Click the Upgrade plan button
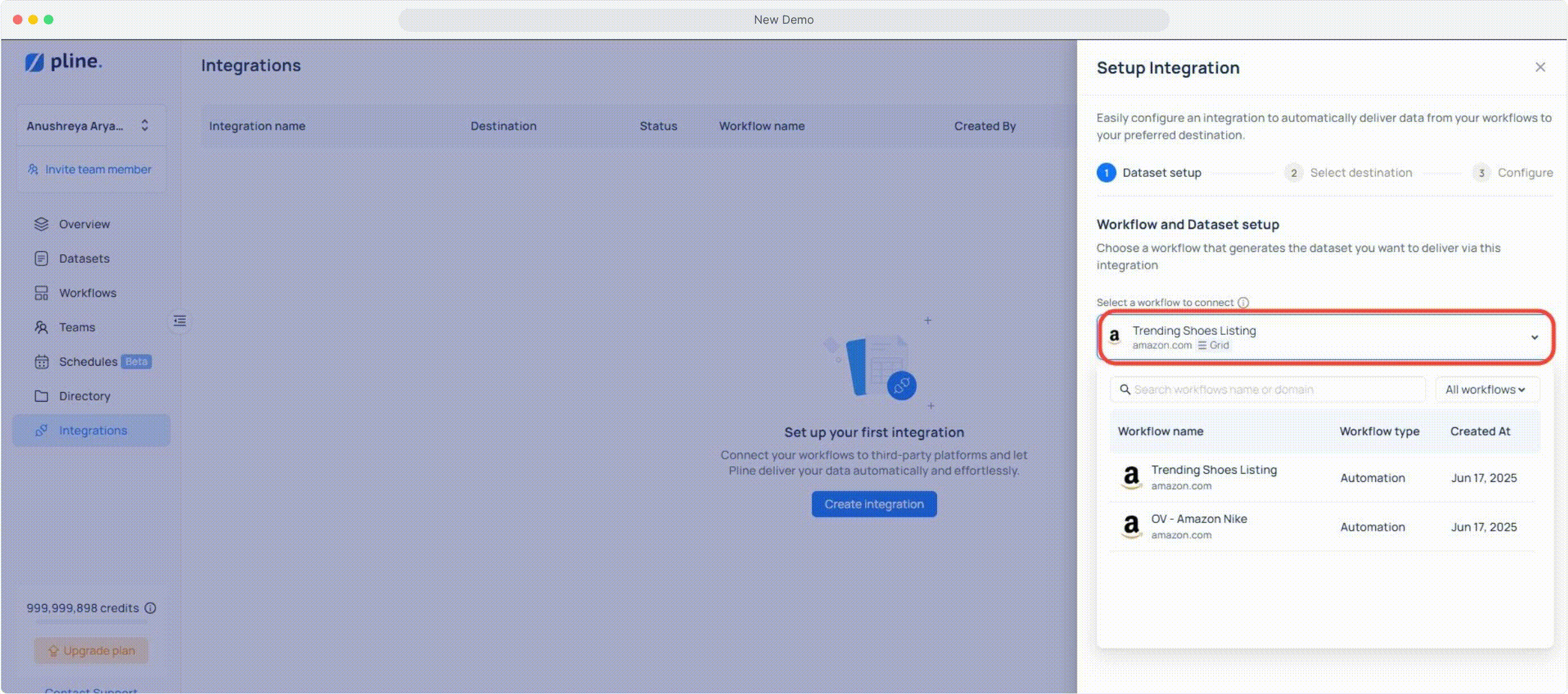Viewport: 1568px width, 694px height. [91, 650]
